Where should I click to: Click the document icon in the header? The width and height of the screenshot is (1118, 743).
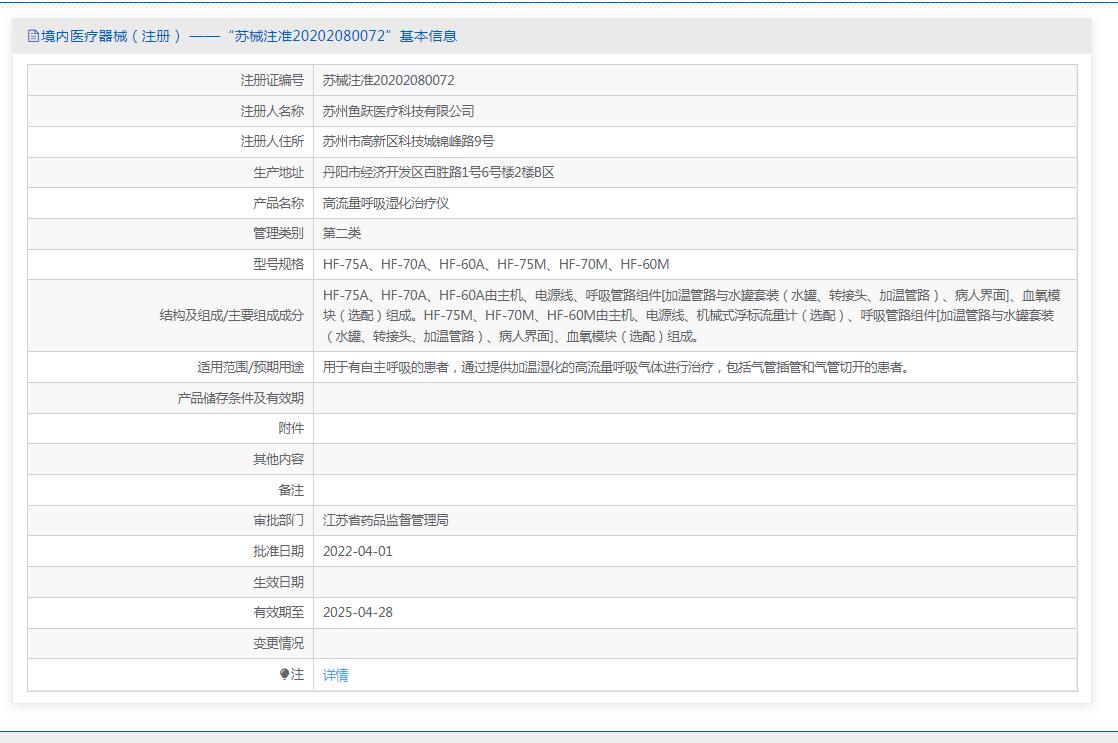click(33, 36)
